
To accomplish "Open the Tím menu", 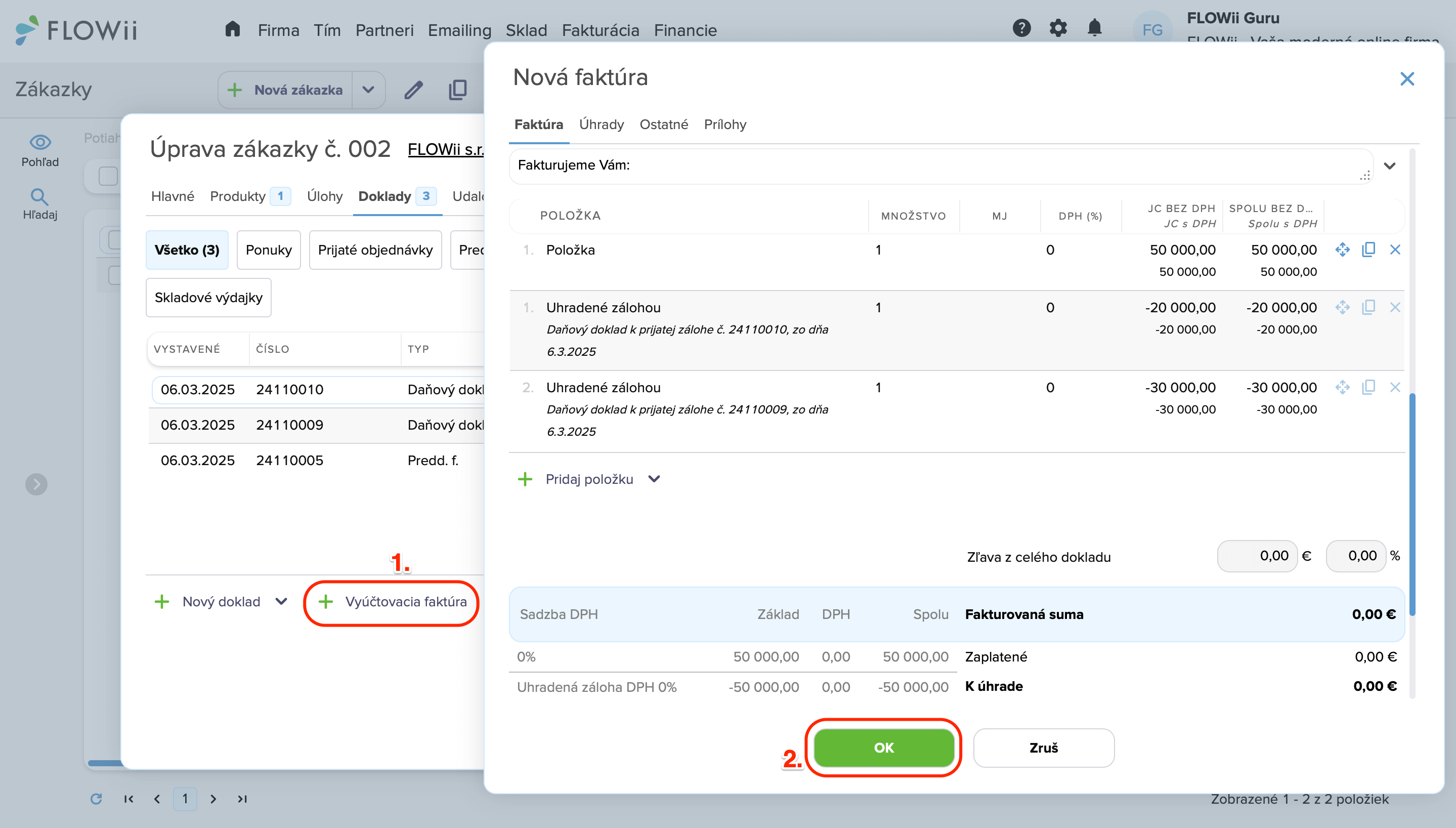I will pyautogui.click(x=327, y=30).
